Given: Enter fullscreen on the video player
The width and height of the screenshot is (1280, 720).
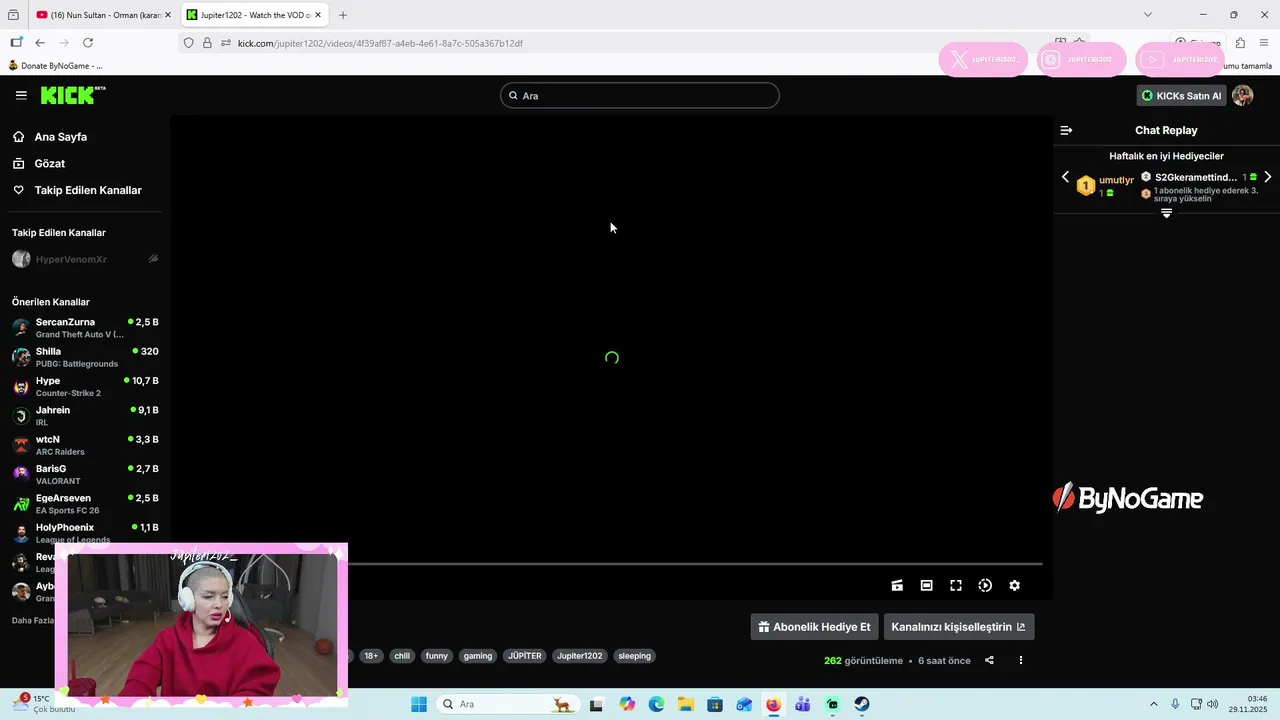Looking at the screenshot, I should point(955,586).
